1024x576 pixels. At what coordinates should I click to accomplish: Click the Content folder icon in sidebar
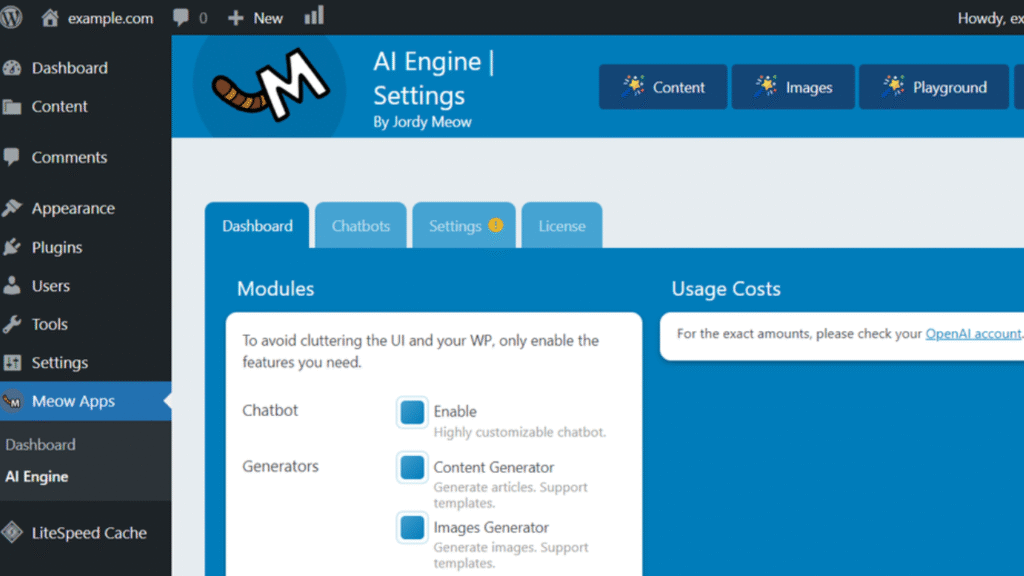click(x=12, y=106)
